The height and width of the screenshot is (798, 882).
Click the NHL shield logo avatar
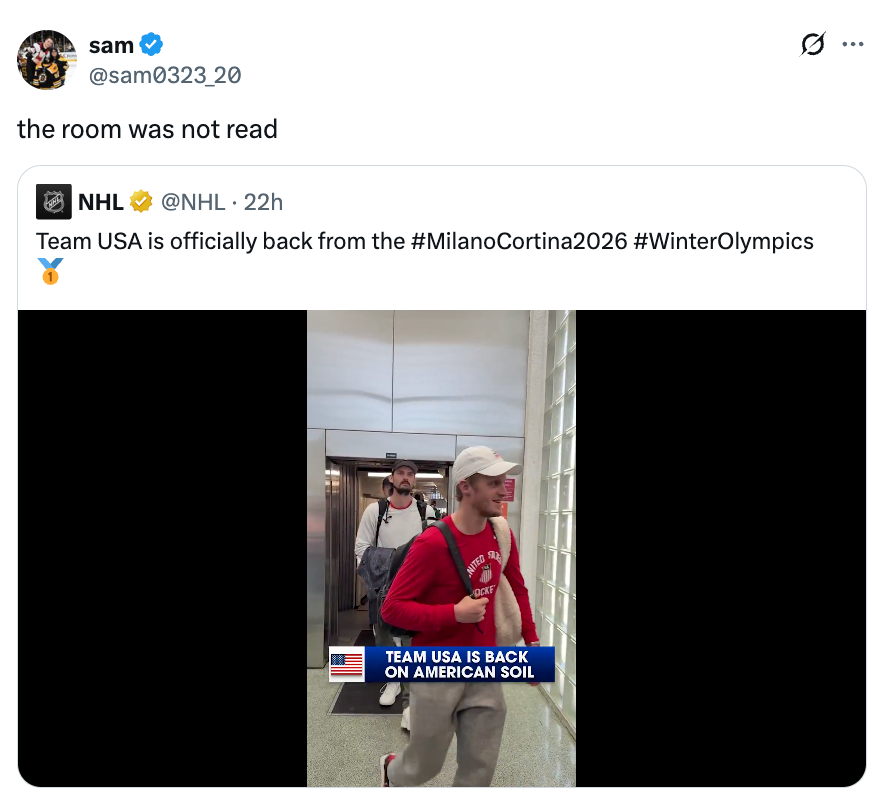coord(54,202)
